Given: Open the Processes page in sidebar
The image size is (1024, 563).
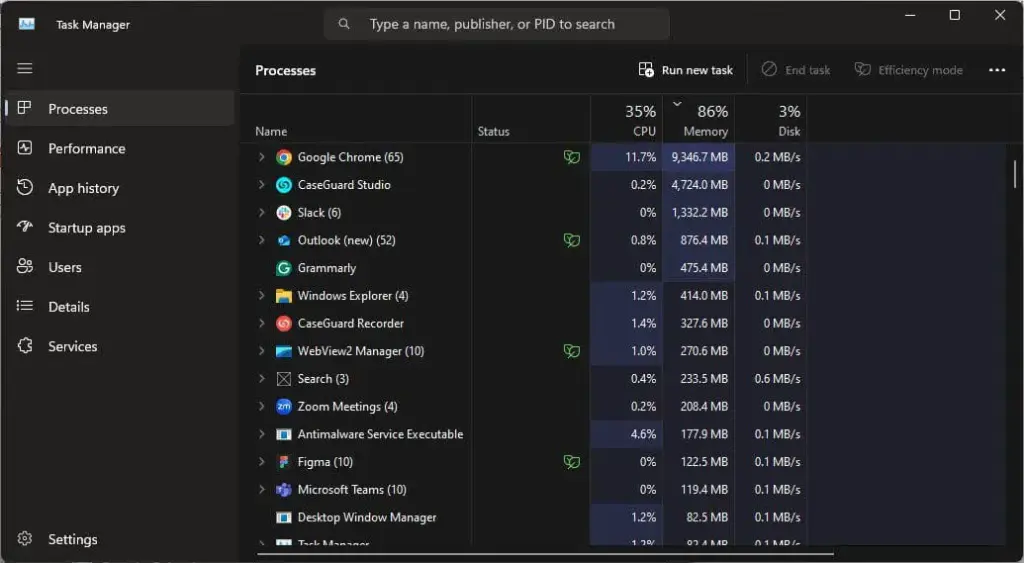Looking at the screenshot, I should 120,108.
